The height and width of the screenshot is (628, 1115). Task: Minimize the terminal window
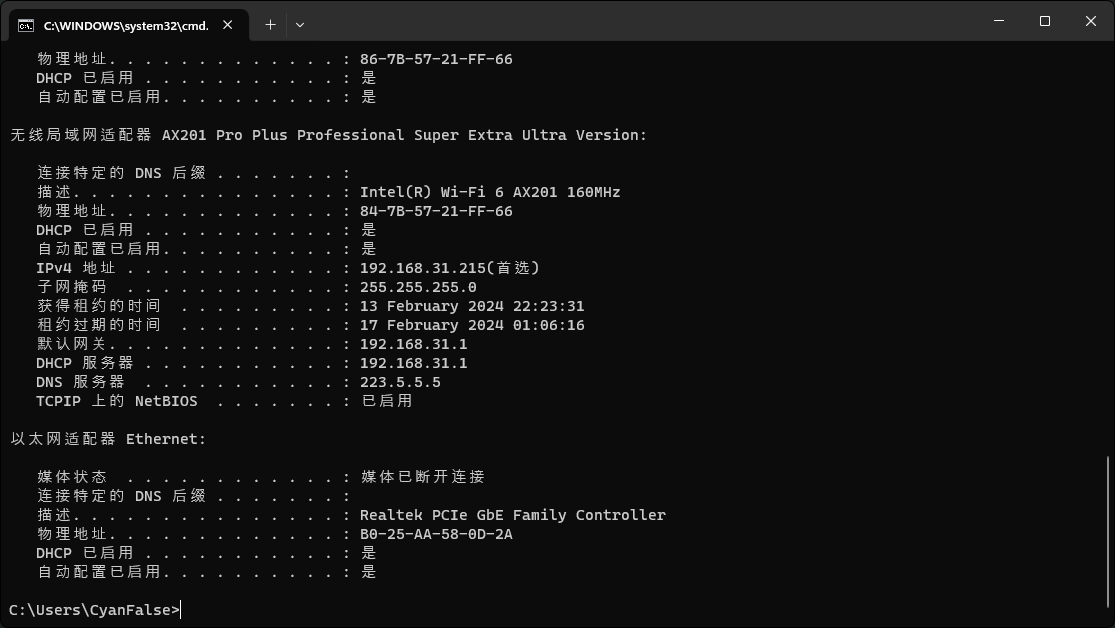pos(999,21)
